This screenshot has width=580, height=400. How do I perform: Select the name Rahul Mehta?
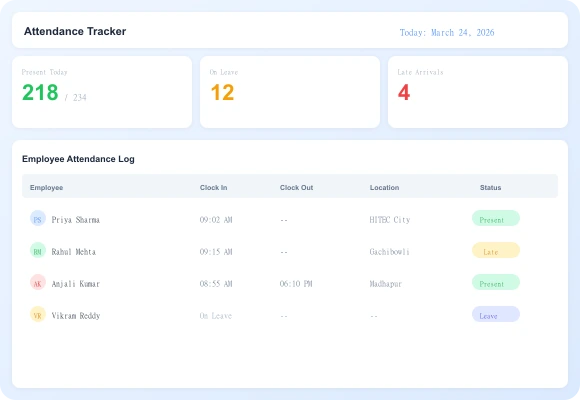click(74, 252)
